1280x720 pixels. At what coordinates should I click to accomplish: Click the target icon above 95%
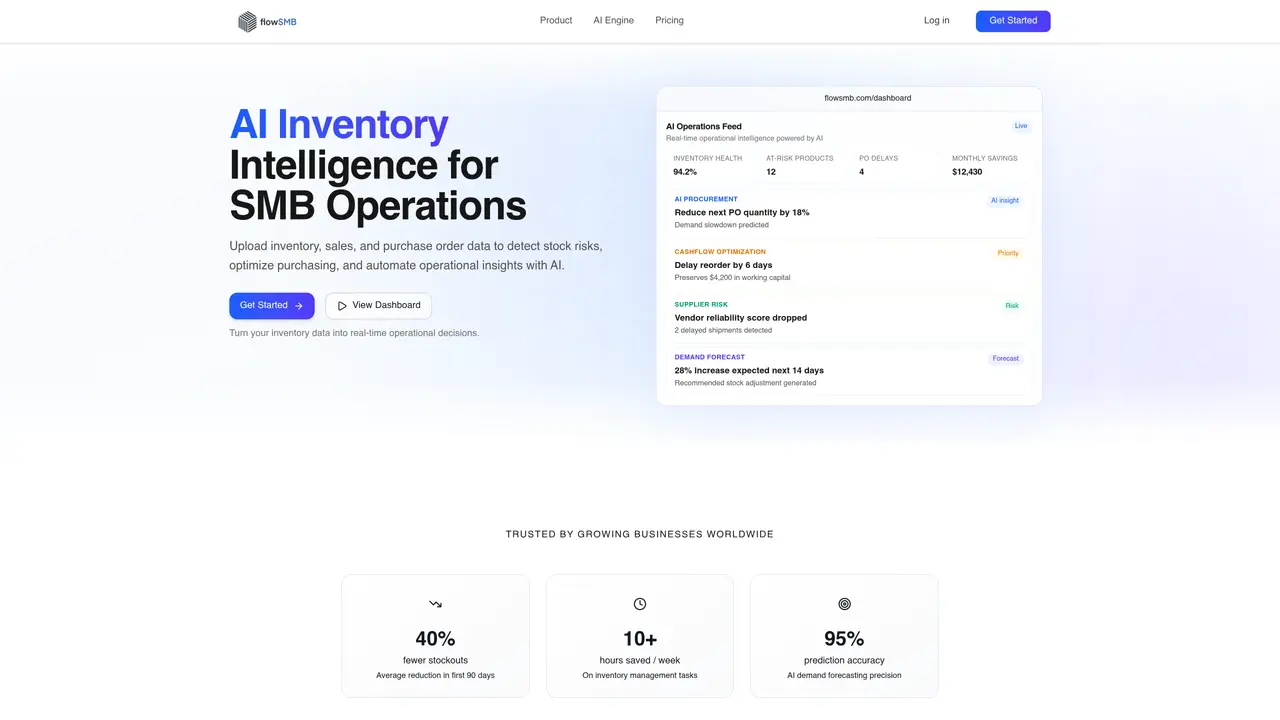click(844, 604)
